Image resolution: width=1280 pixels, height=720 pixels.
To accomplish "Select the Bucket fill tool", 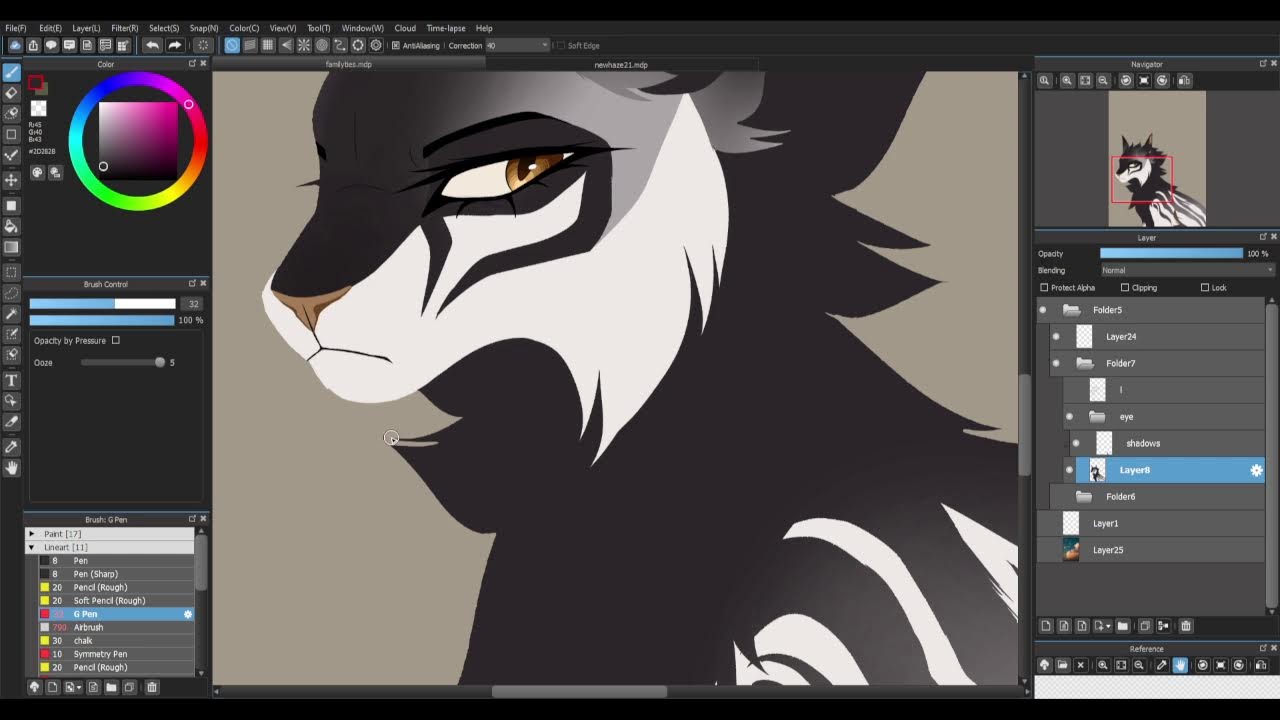I will [x=12, y=226].
